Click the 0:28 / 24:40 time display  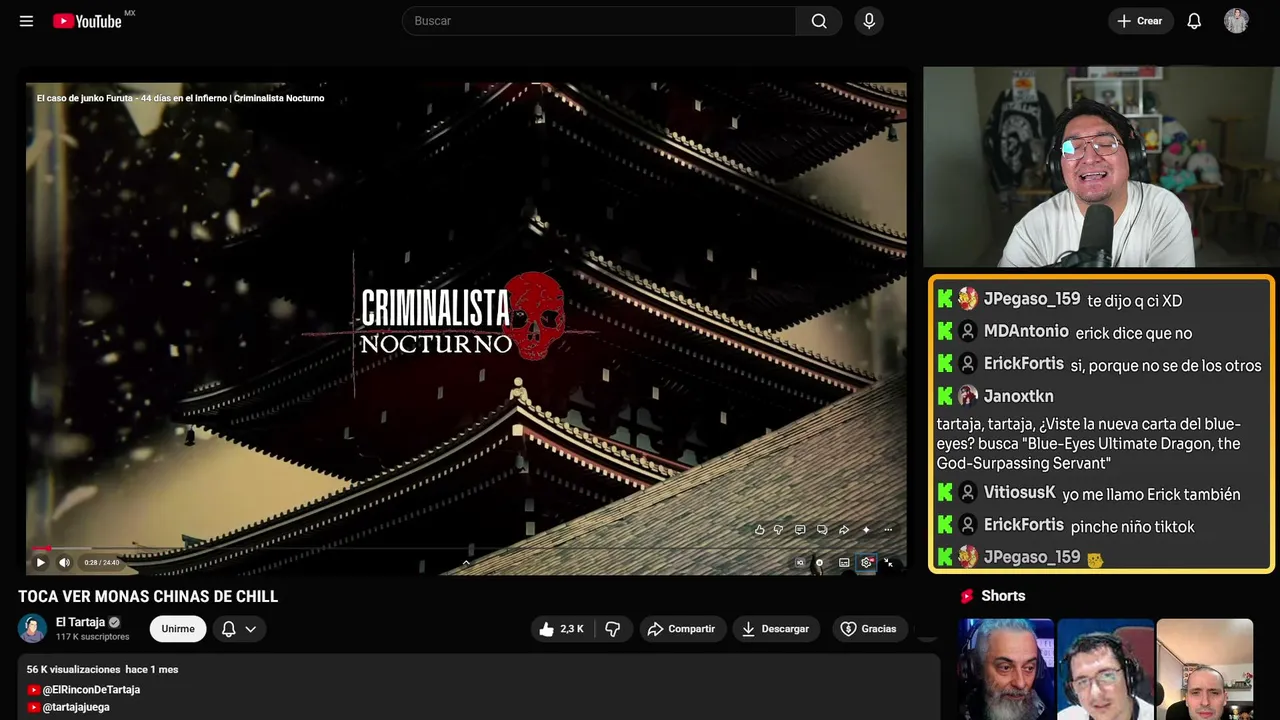click(102, 562)
